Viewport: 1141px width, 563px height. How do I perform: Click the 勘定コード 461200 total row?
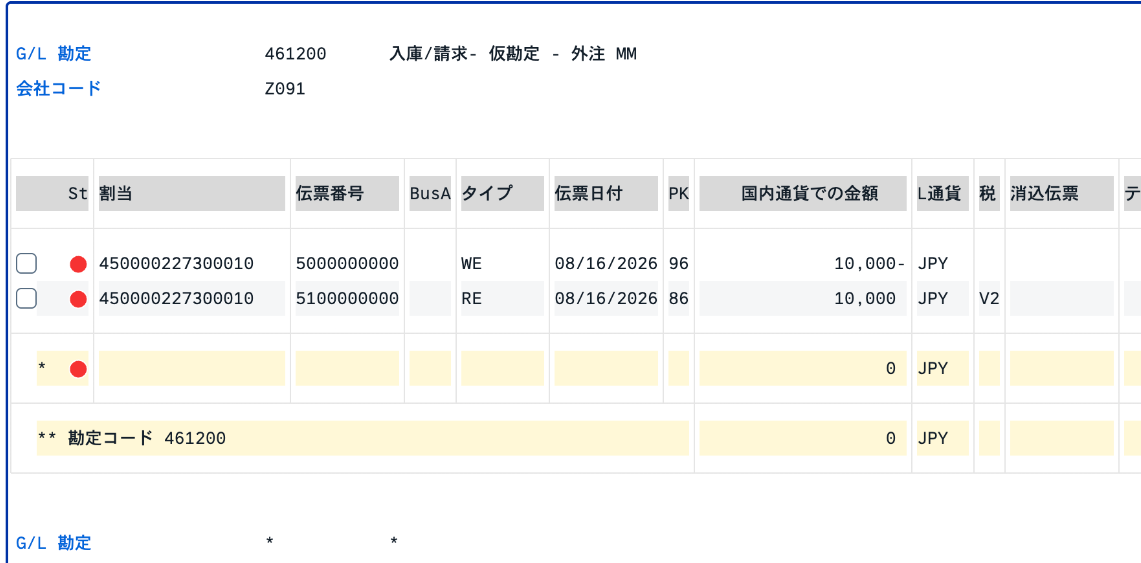[x=362, y=438]
